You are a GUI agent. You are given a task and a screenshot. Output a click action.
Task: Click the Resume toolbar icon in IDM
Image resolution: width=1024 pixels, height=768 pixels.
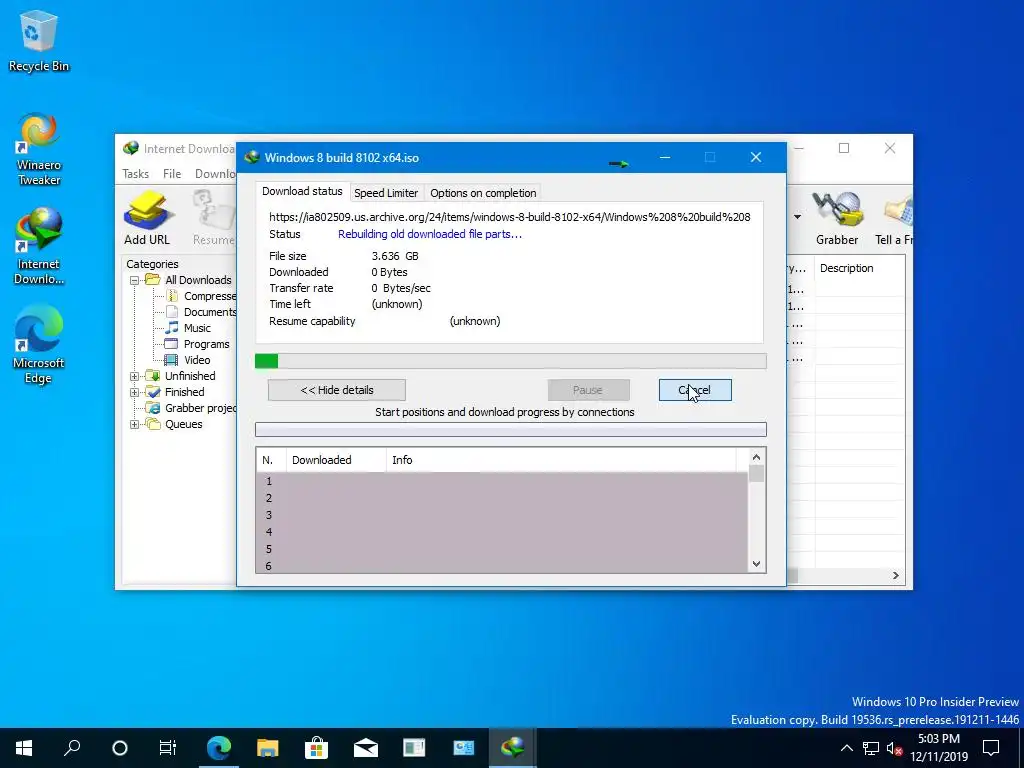click(x=214, y=218)
